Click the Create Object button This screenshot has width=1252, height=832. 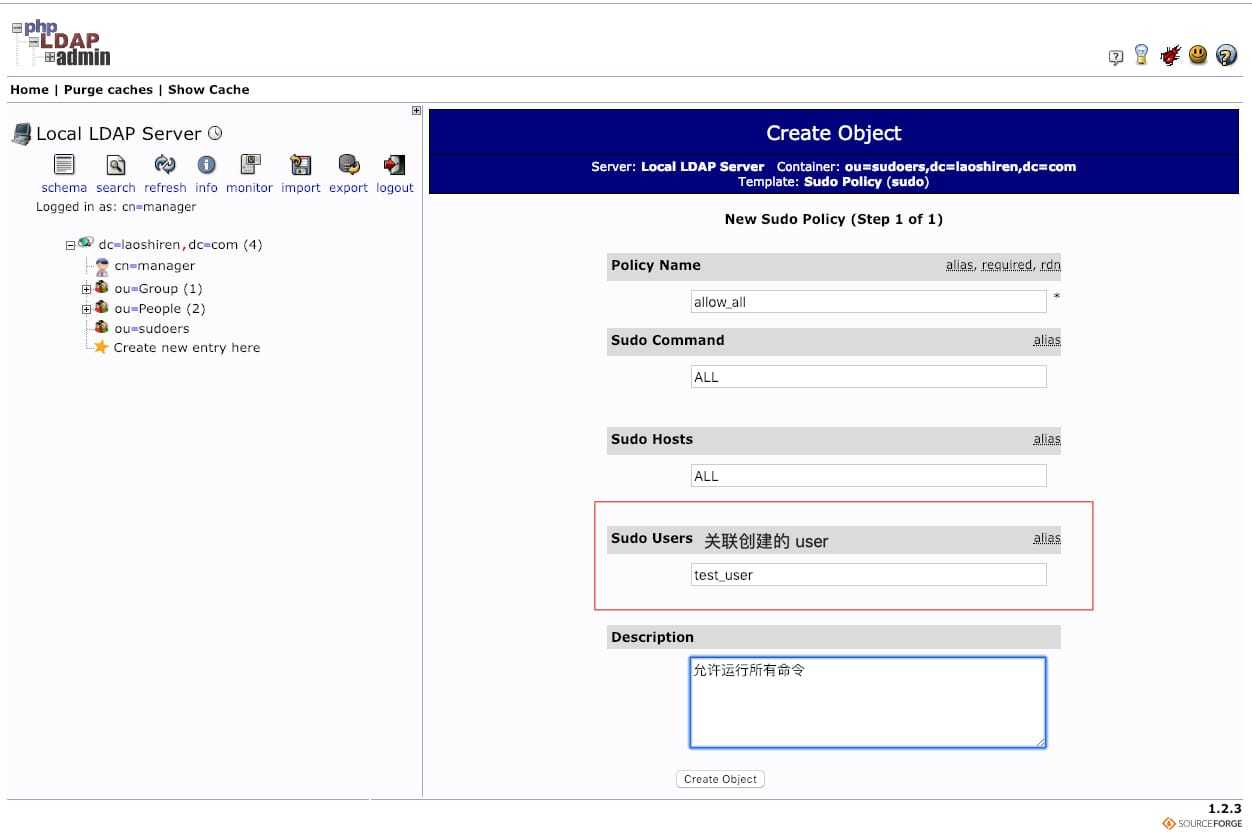720,779
